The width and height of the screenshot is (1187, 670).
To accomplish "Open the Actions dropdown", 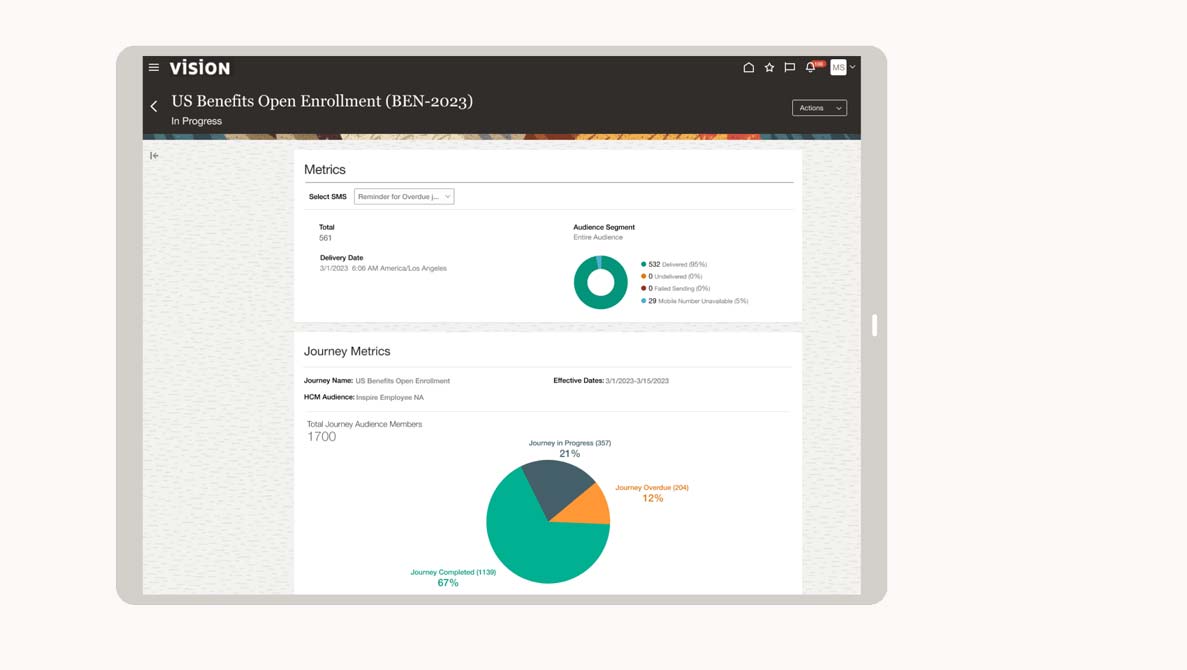I will click(x=819, y=108).
